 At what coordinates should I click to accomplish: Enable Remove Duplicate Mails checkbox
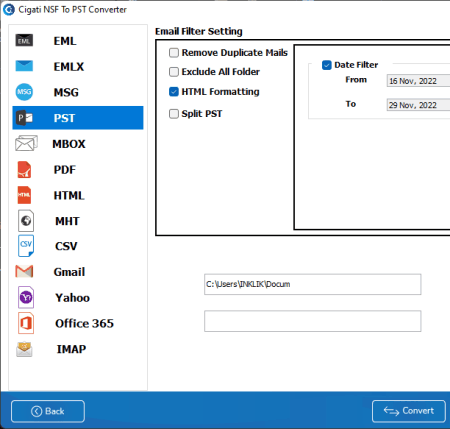[174, 53]
